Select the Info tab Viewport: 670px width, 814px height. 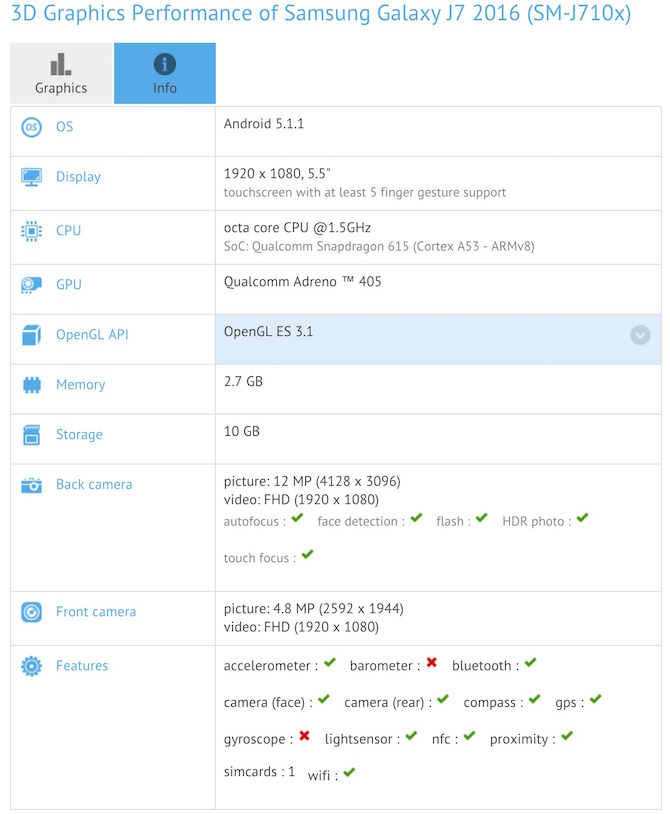(x=165, y=74)
